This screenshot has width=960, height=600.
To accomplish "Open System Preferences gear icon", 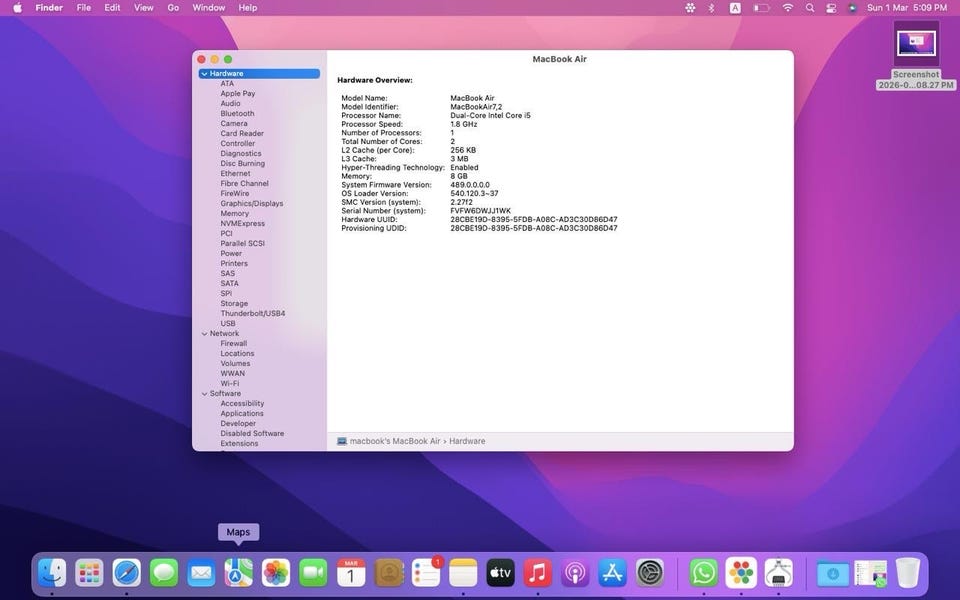I will tap(650, 573).
